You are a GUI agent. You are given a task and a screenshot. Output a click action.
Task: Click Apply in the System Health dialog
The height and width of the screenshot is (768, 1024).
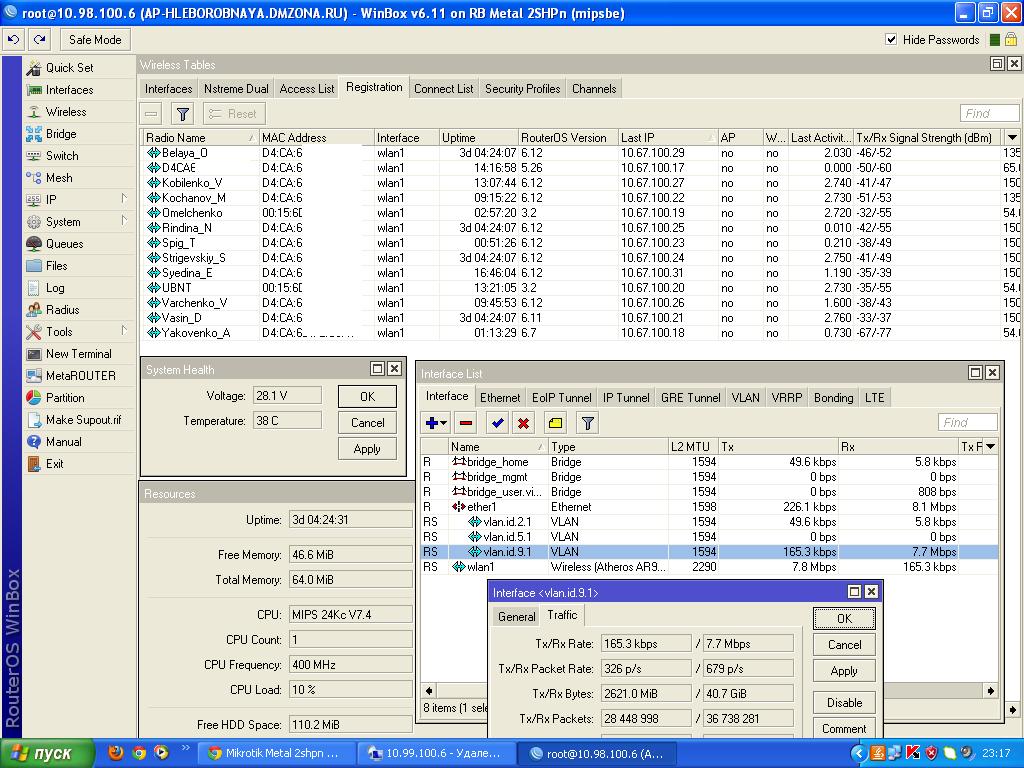[367, 449]
